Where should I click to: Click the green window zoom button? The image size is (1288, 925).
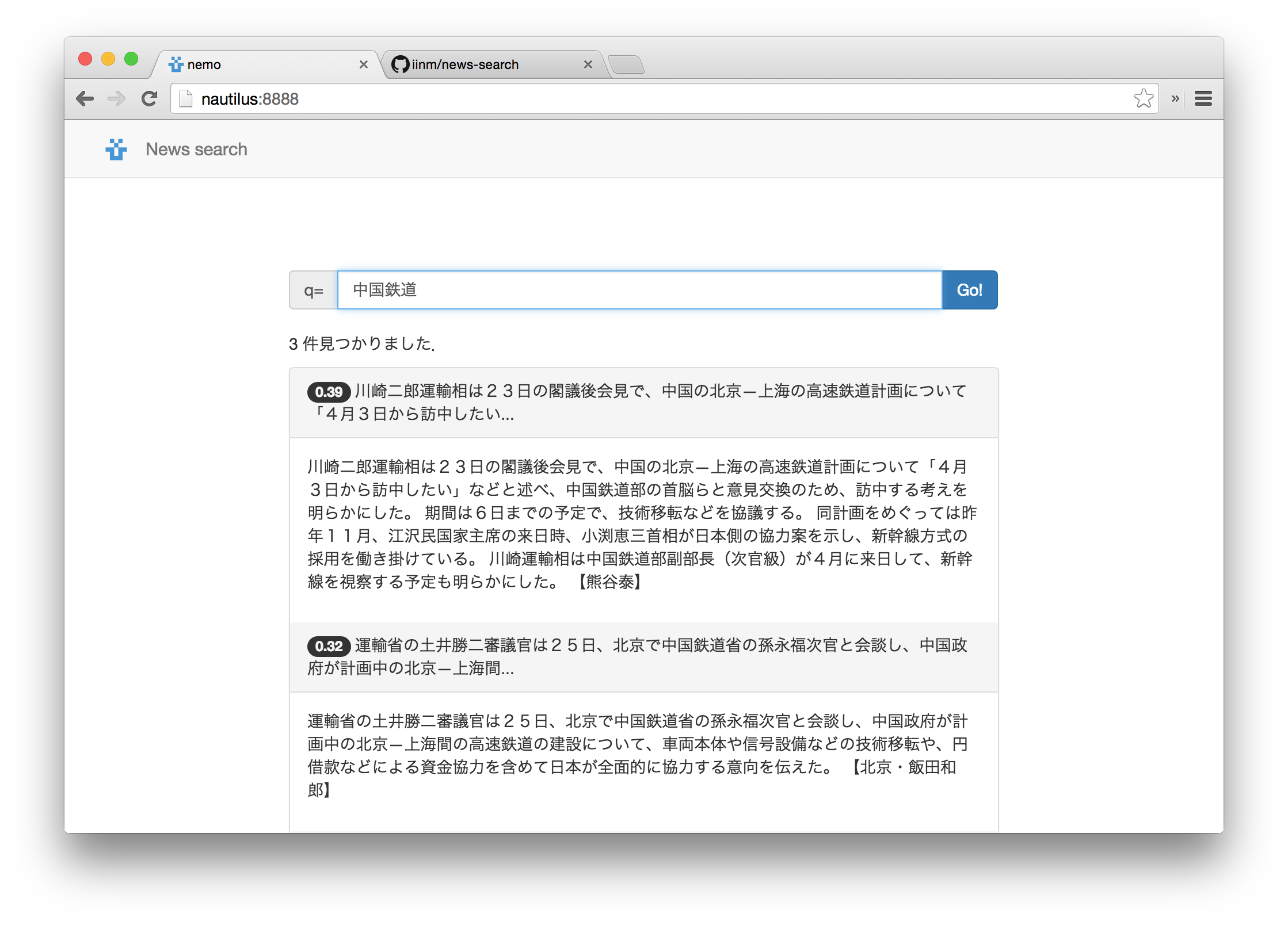pyautogui.click(x=131, y=59)
